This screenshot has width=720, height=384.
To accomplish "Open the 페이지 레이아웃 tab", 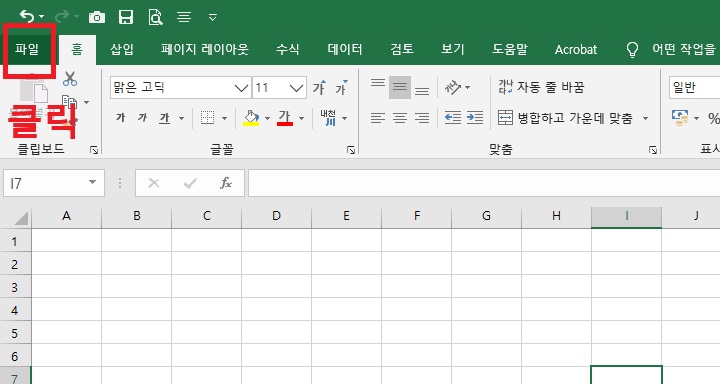I will pos(205,49).
